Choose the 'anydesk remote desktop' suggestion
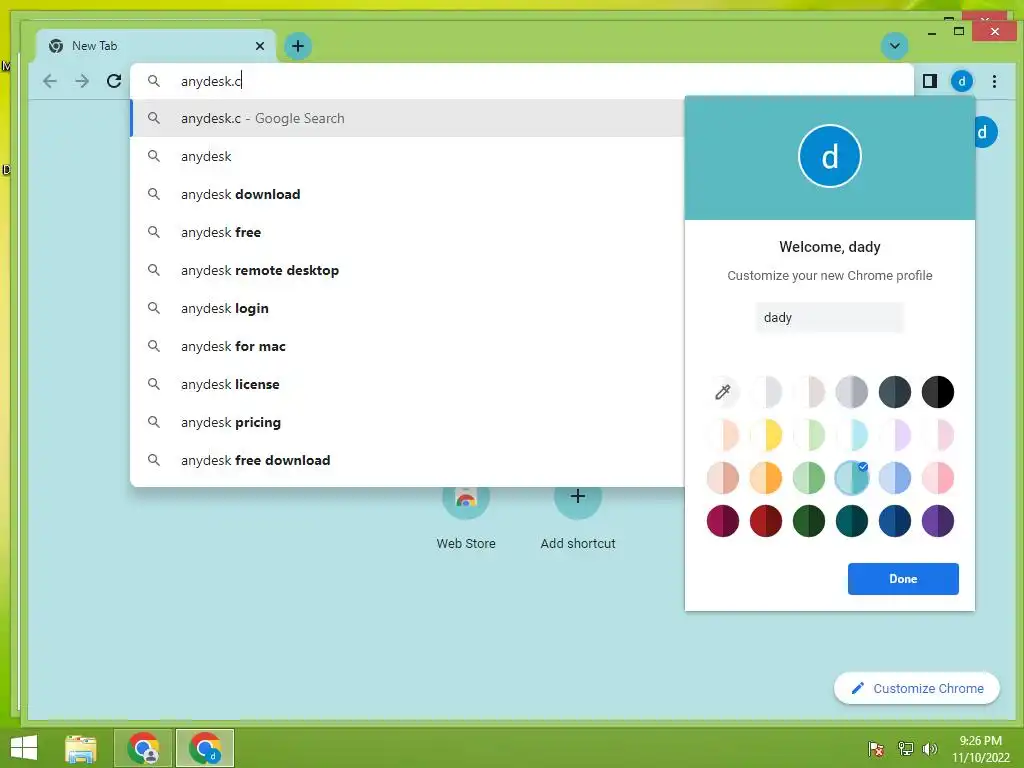Screen dimensions: 1024x768 [408, 270]
